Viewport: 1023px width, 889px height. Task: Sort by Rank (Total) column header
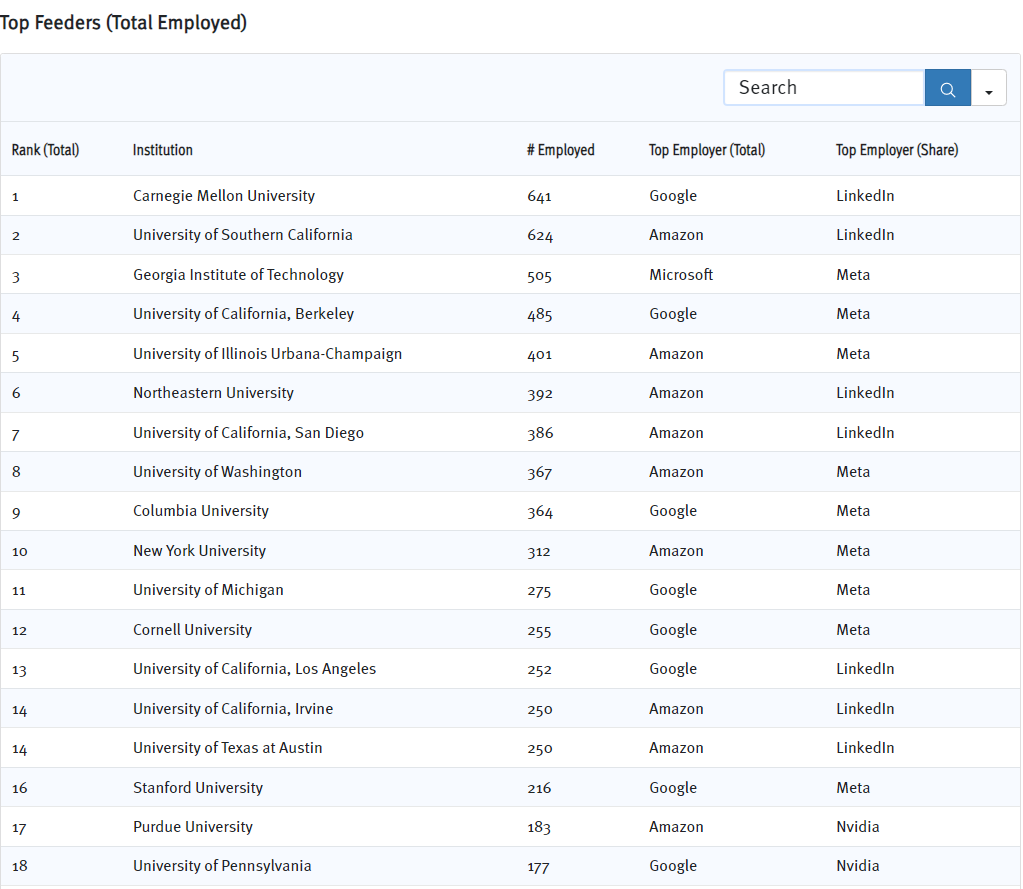pyautogui.click(x=46, y=150)
